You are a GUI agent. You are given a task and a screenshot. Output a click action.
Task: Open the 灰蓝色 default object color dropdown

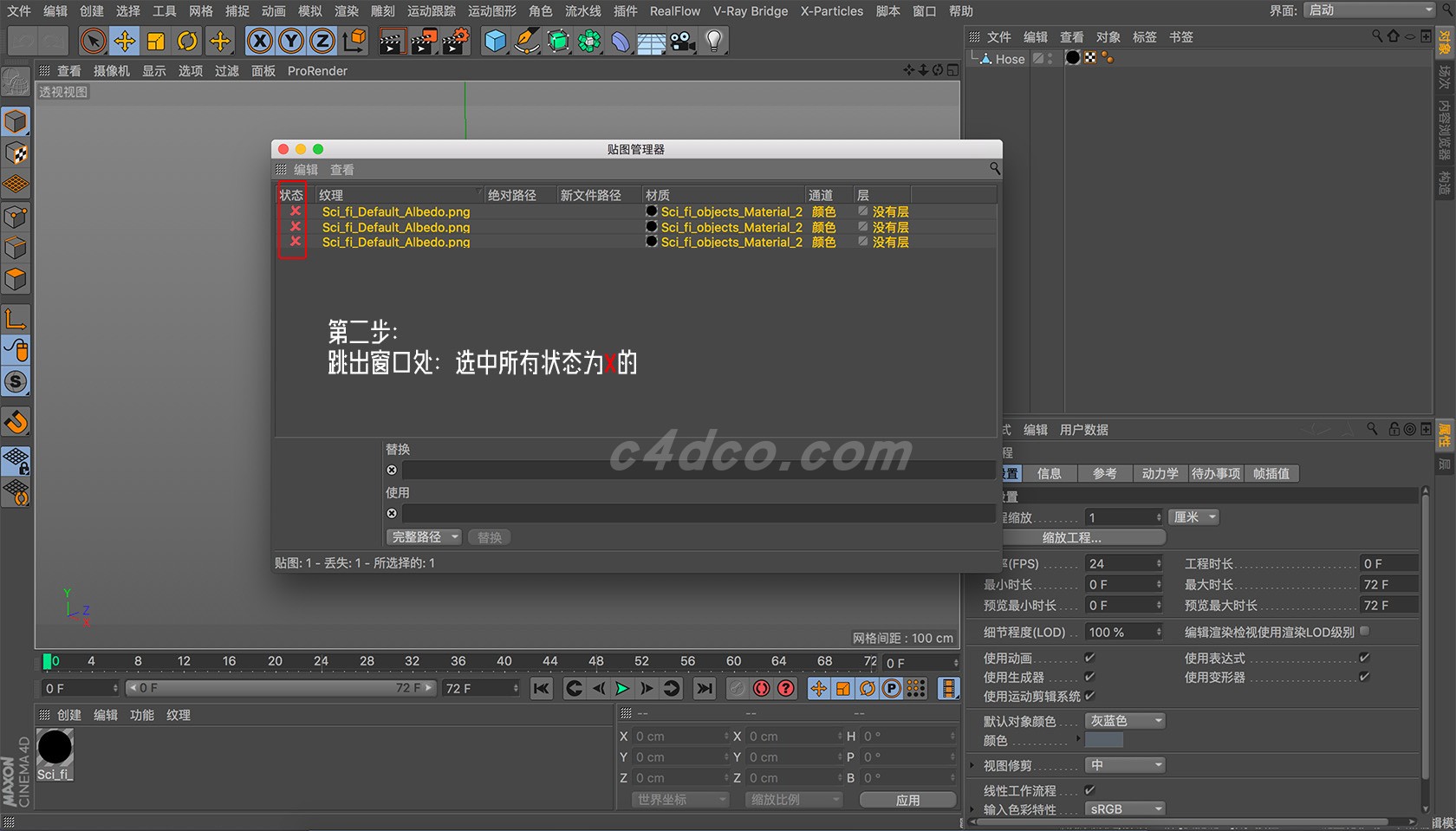tap(1125, 721)
